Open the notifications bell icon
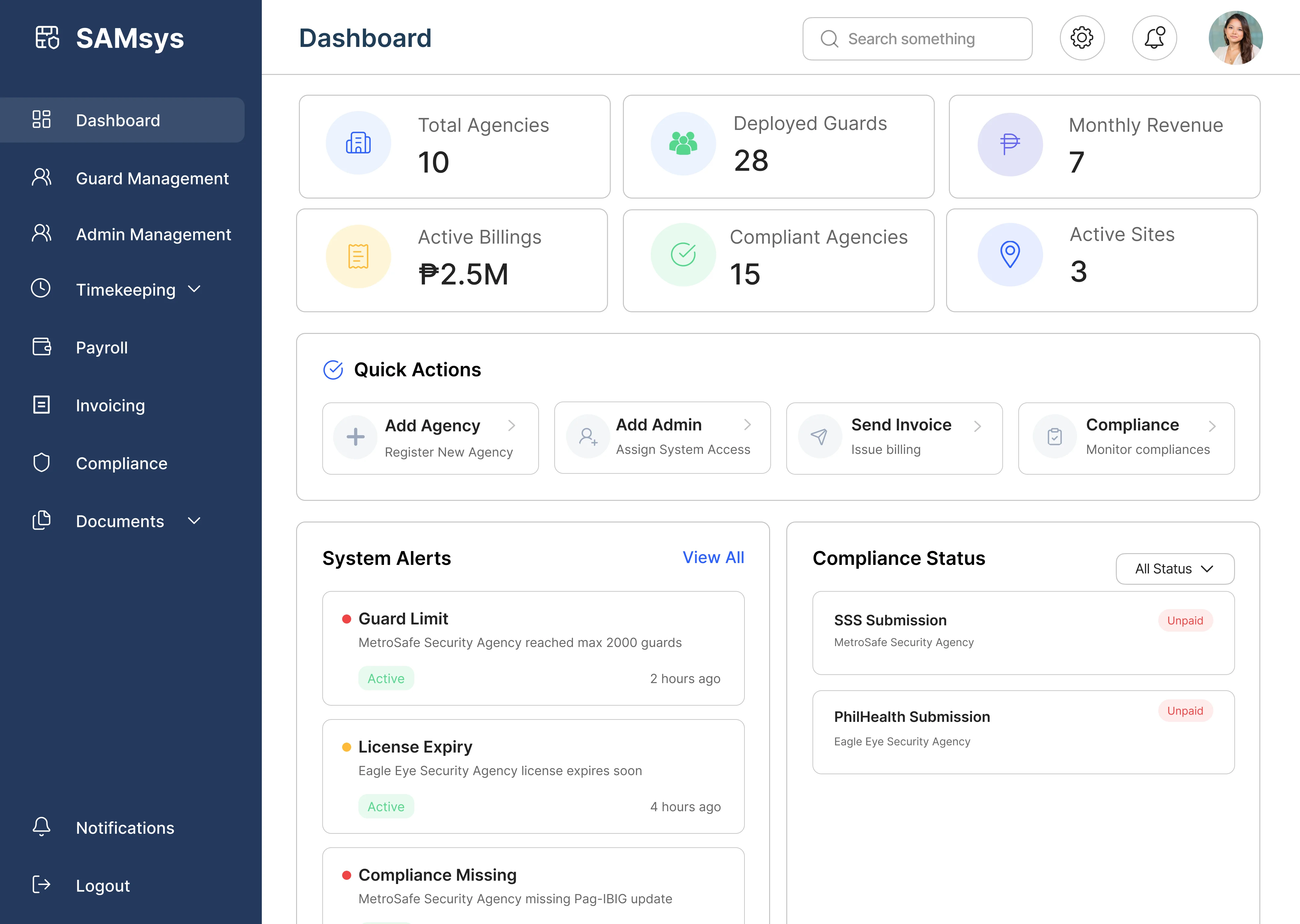1300x924 pixels. (1154, 38)
